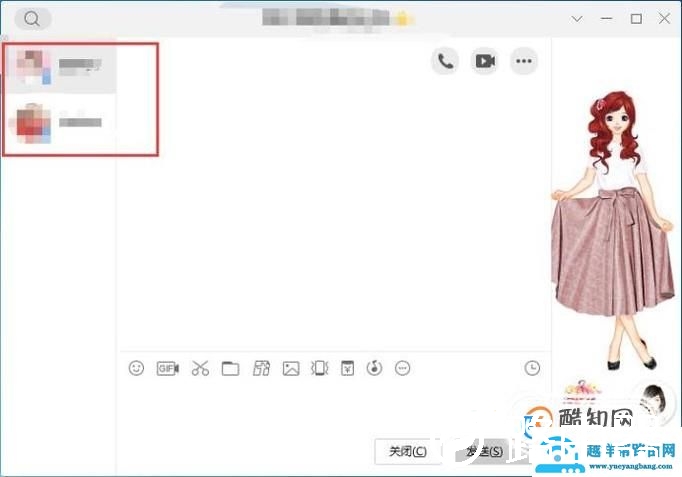Open the search box magnifier icon
The height and width of the screenshot is (477, 682).
pos(32,19)
